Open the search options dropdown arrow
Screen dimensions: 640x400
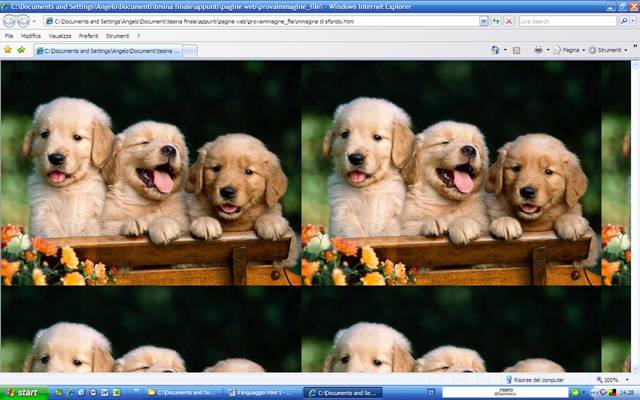[634, 21]
